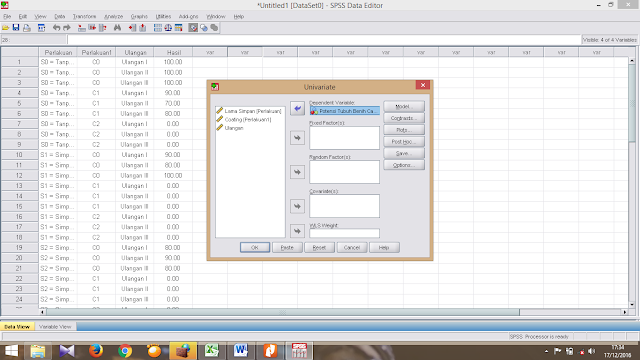Move variable into Fixed Factor(s) with arrow
This screenshot has height=360, width=640.
(x=297, y=138)
